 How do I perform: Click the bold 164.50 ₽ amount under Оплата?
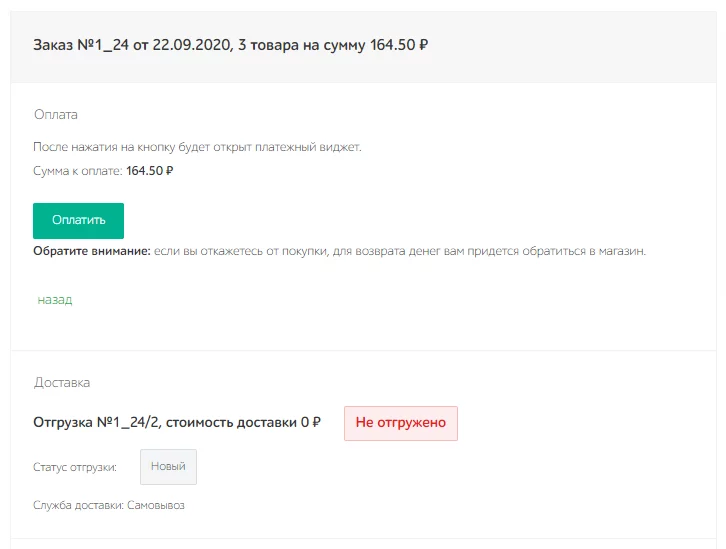click(150, 171)
